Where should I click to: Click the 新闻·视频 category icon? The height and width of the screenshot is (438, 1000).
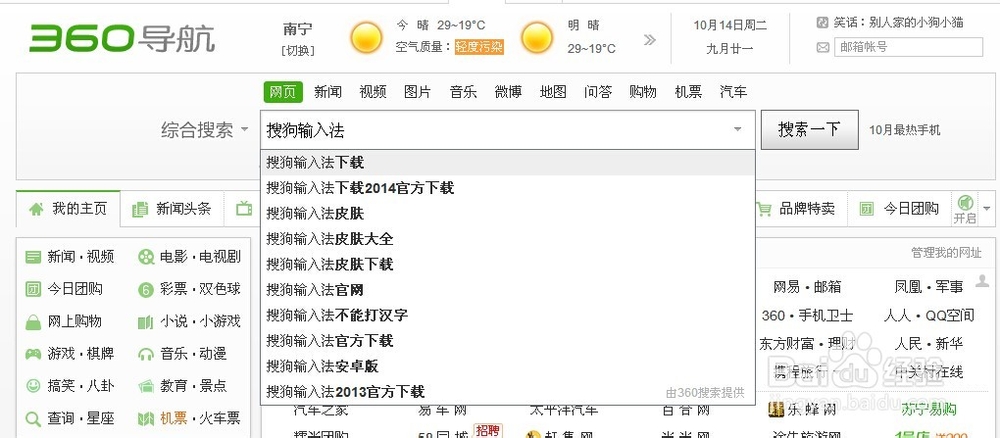[33, 257]
